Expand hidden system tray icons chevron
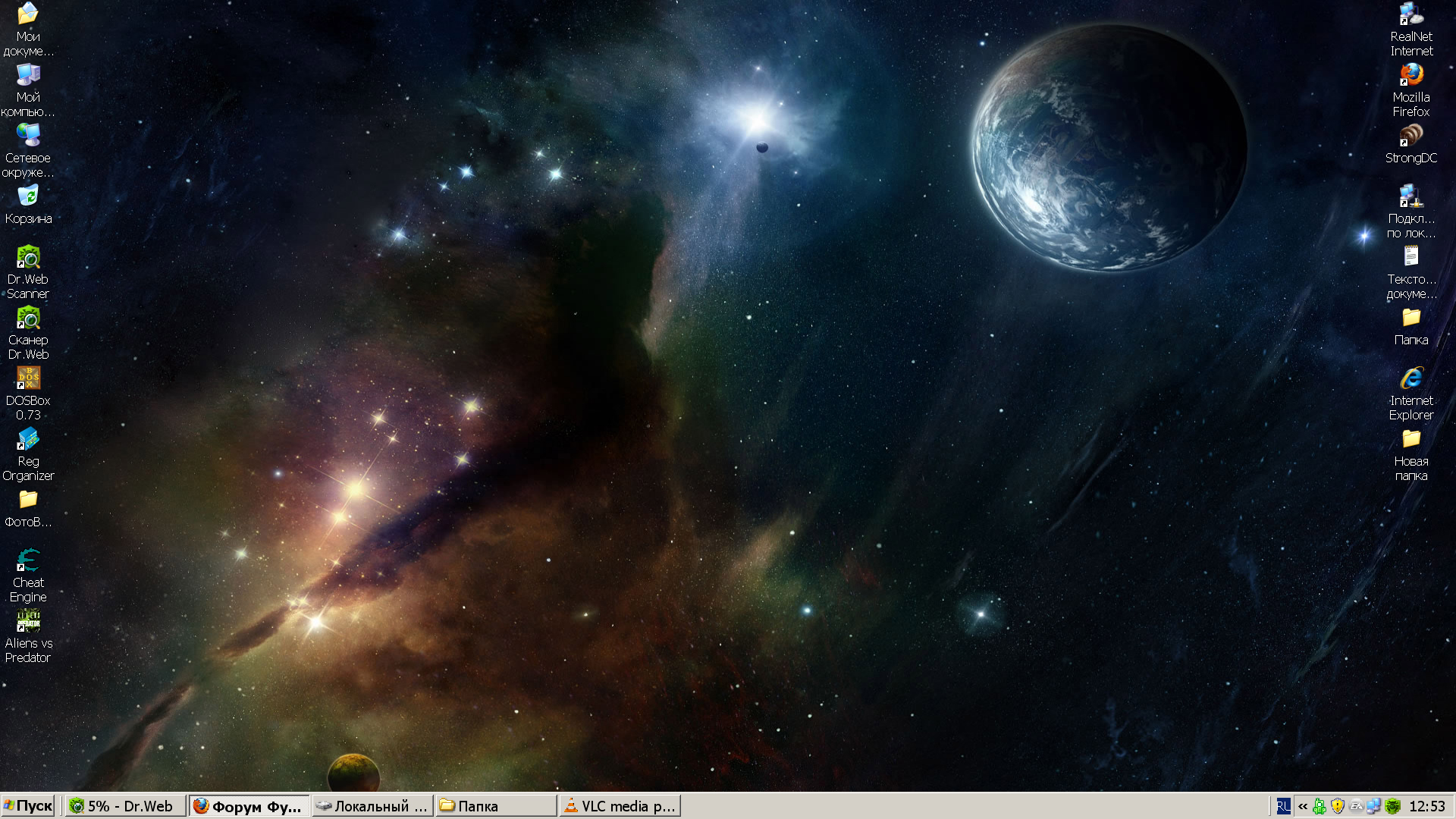The height and width of the screenshot is (819, 1456). coord(1303,806)
